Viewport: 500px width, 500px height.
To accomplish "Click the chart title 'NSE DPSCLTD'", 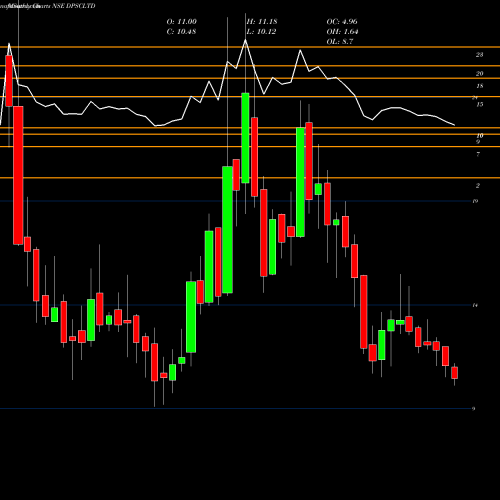I will (x=74, y=6).
